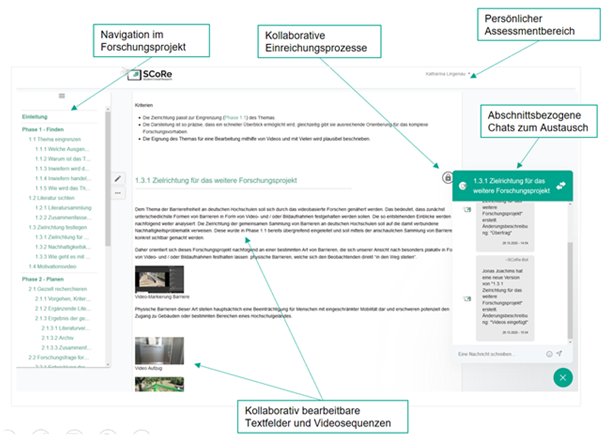606x443 pixels.
Task: Click the 'Kriterien' label above the bullet list
Action: [x=144, y=105]
